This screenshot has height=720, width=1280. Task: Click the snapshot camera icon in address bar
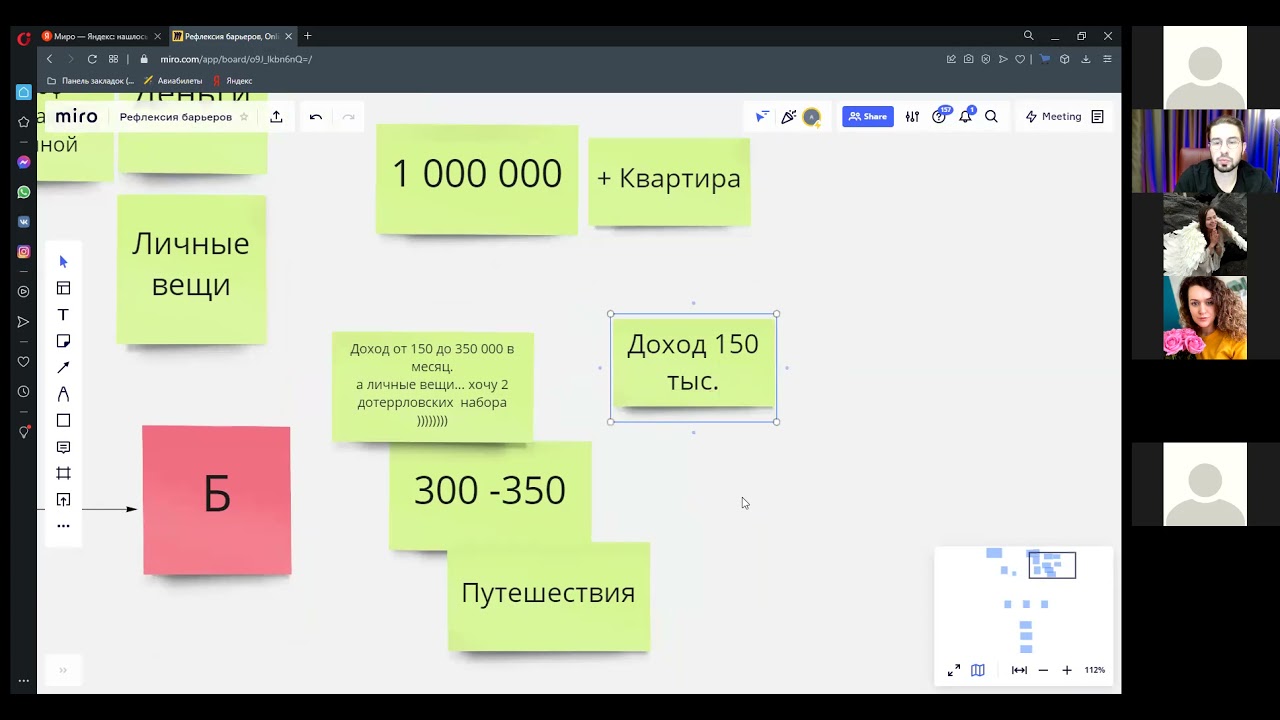[x=968, y=59]
